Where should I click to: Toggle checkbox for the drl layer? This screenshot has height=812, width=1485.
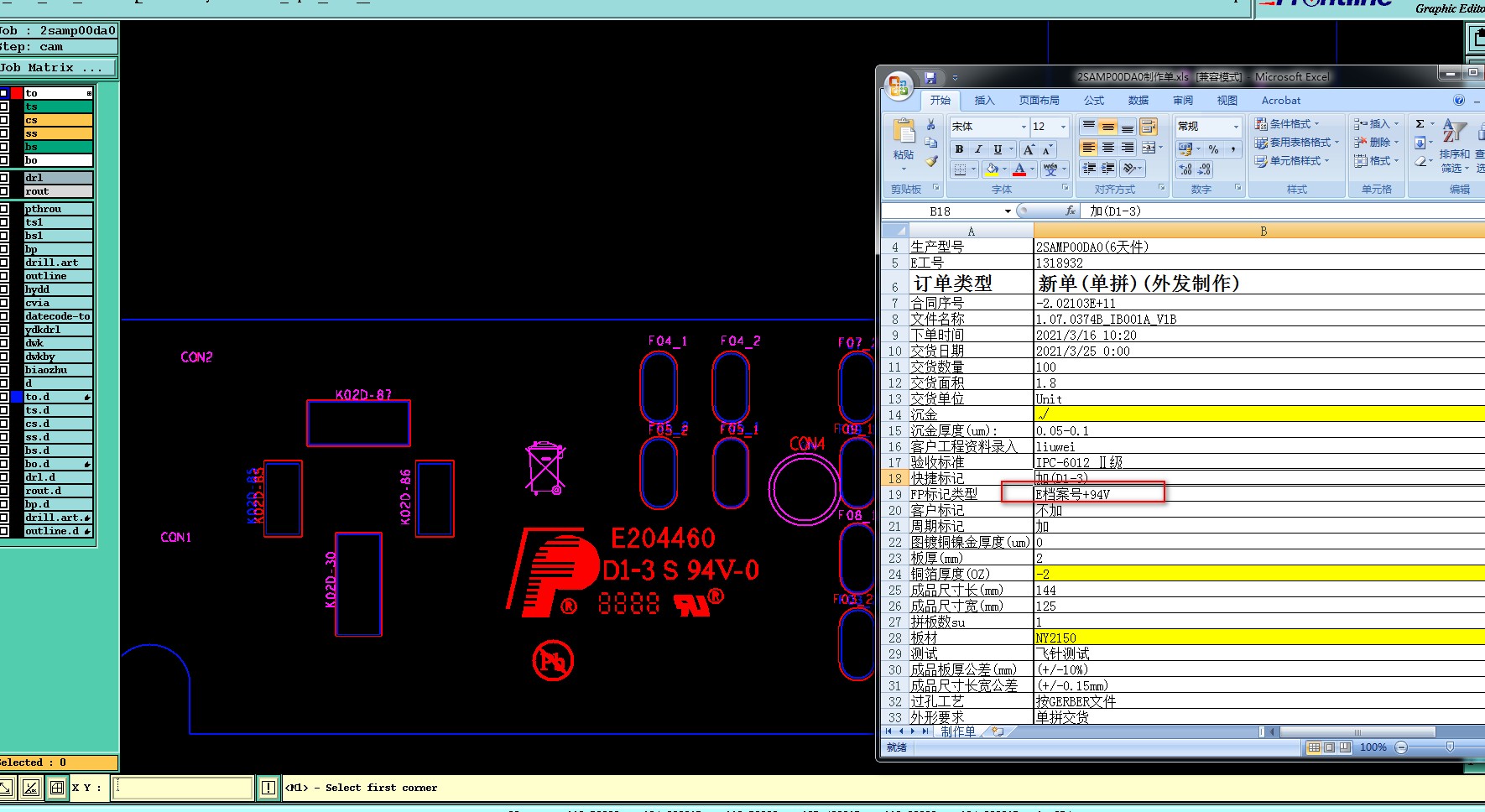point(4,178)
